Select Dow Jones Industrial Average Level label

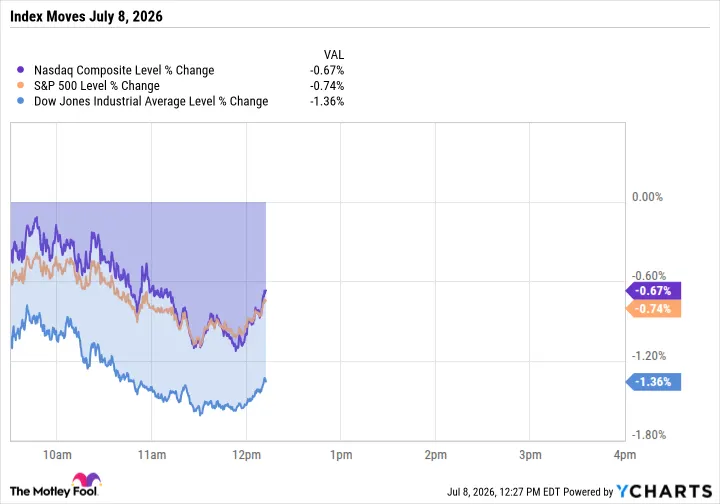pos(124,101)
